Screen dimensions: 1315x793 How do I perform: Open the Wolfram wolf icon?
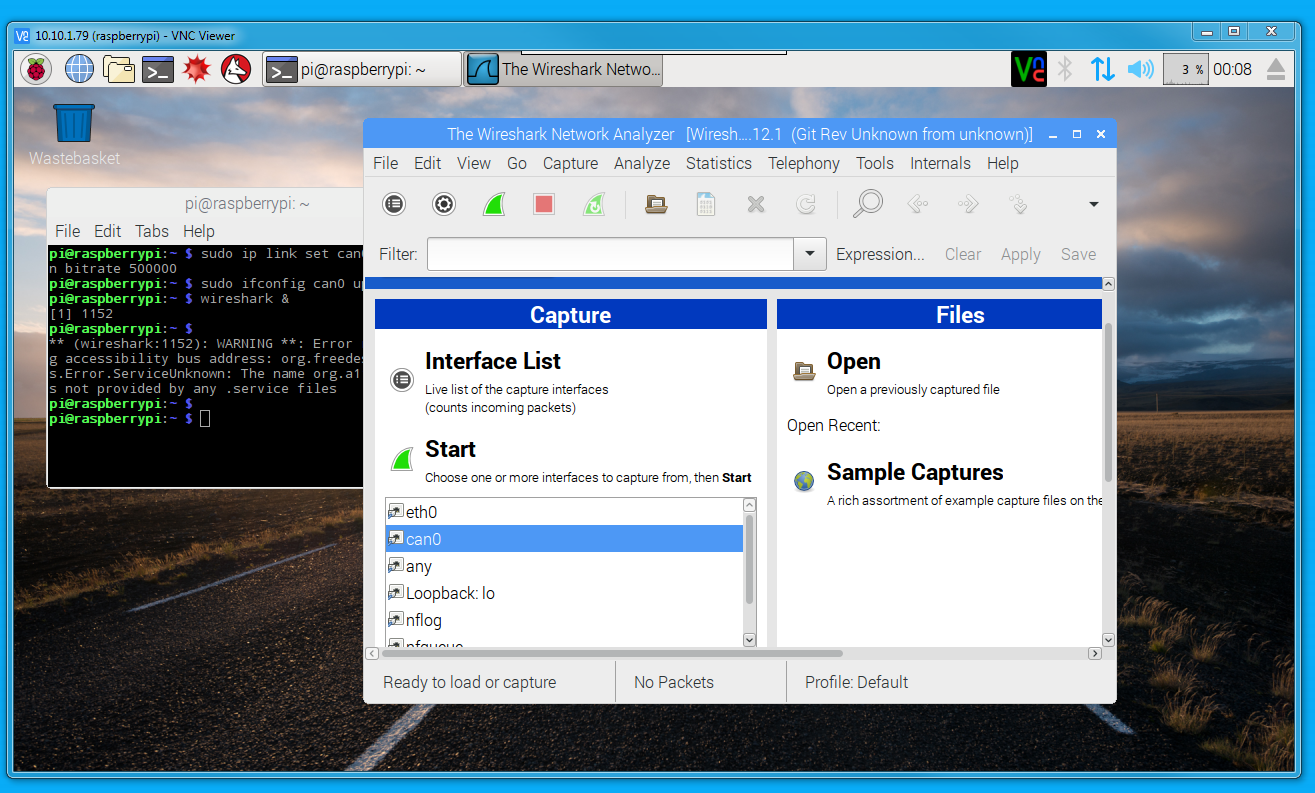click(x=236, y=69)
